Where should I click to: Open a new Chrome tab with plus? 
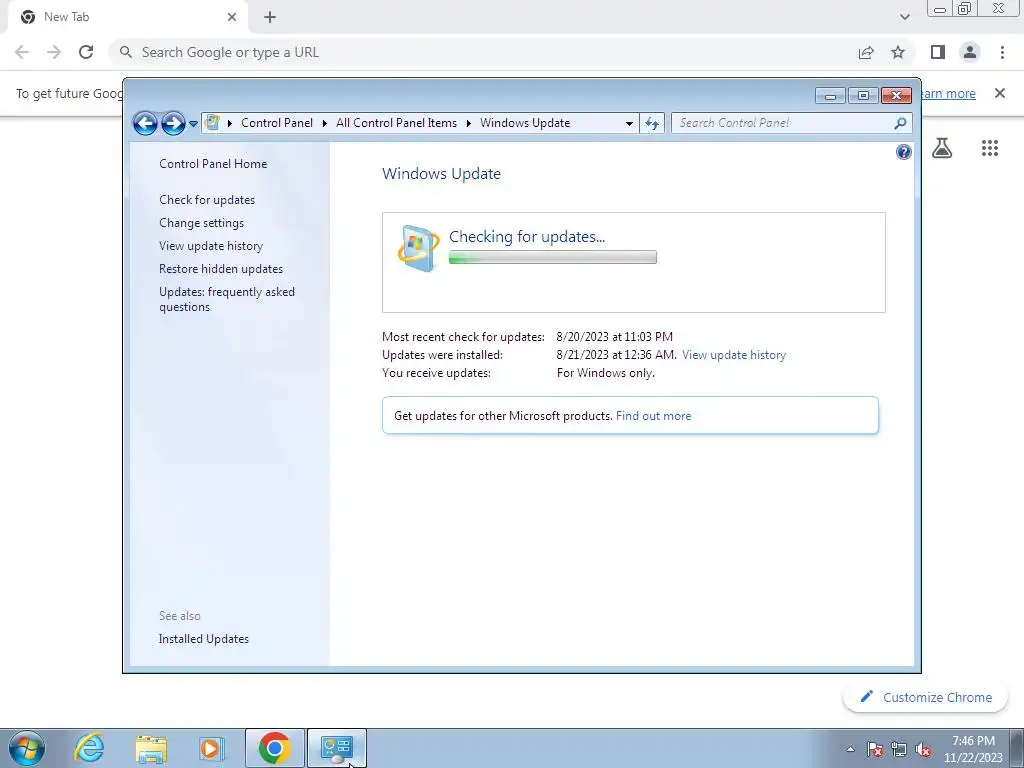point(270,17)
